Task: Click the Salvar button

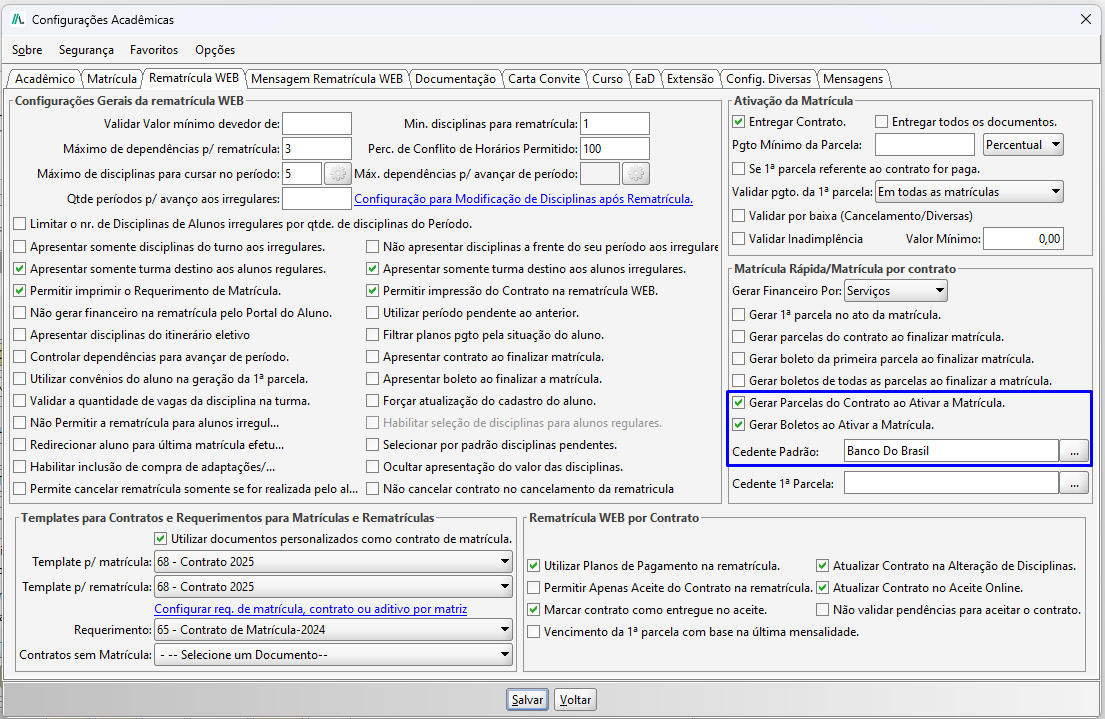Action: [x=527, y=700]
